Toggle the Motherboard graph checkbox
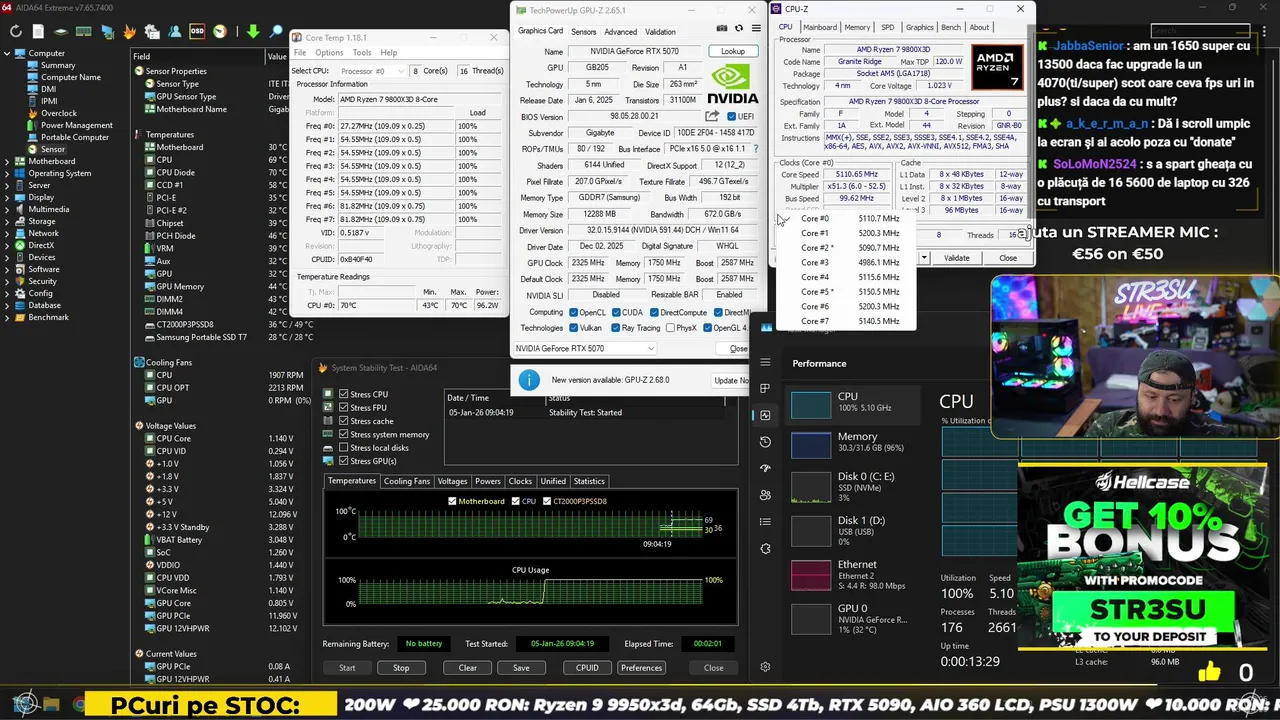 [453, 501]
